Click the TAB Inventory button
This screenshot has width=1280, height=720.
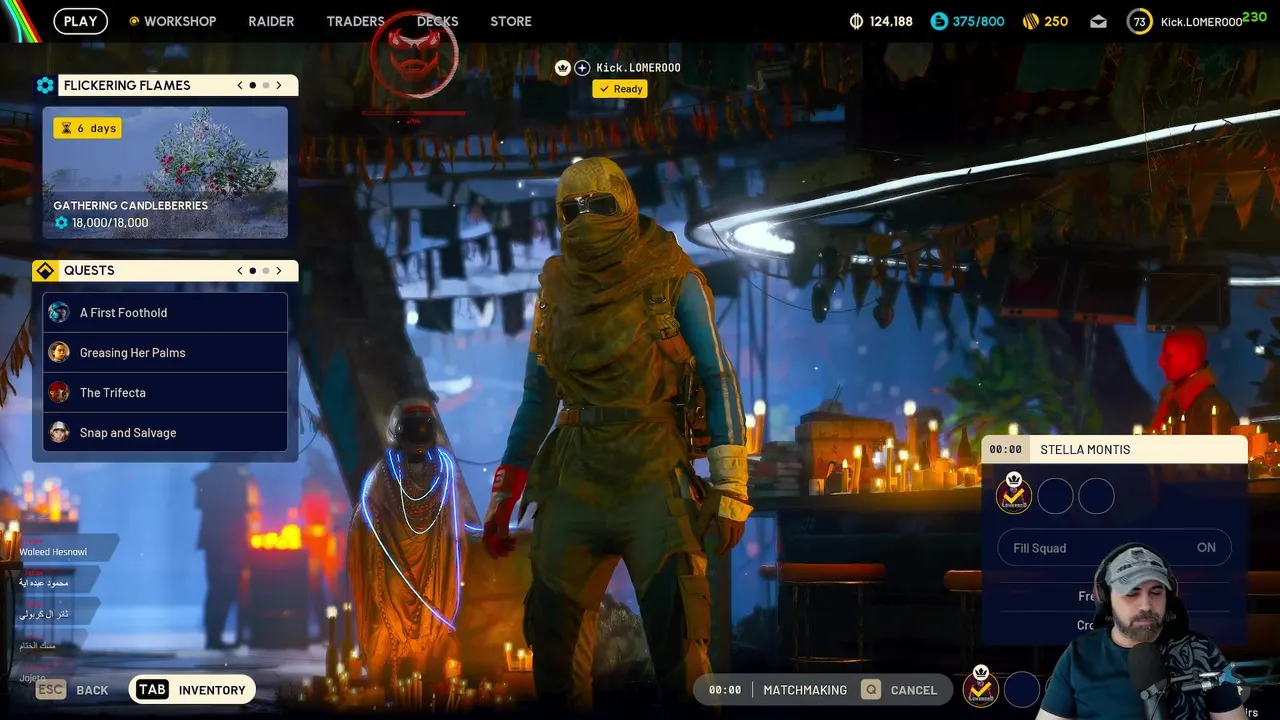click(192, 689)
